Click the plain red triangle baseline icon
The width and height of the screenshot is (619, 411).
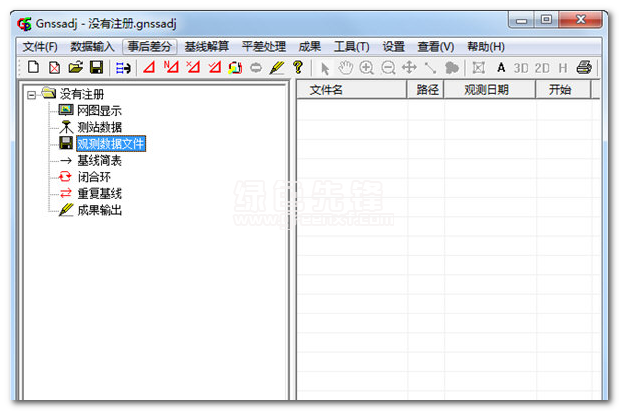coord(149,68)
